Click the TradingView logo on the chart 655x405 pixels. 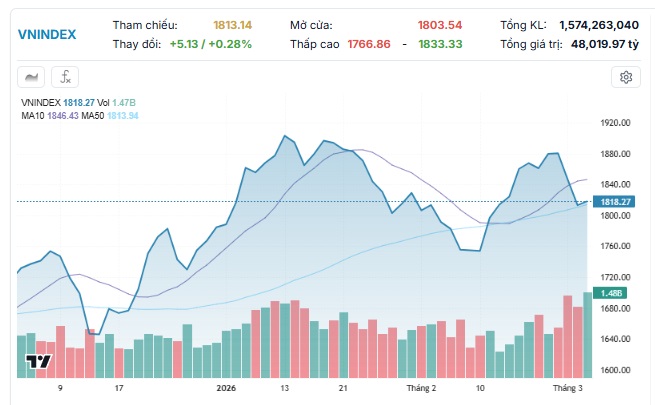38,362
